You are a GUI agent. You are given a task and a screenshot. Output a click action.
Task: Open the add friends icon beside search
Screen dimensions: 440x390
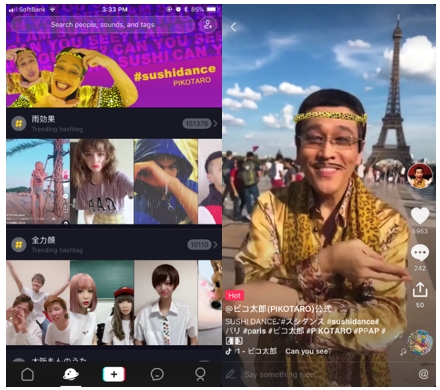tap(208, 25)
